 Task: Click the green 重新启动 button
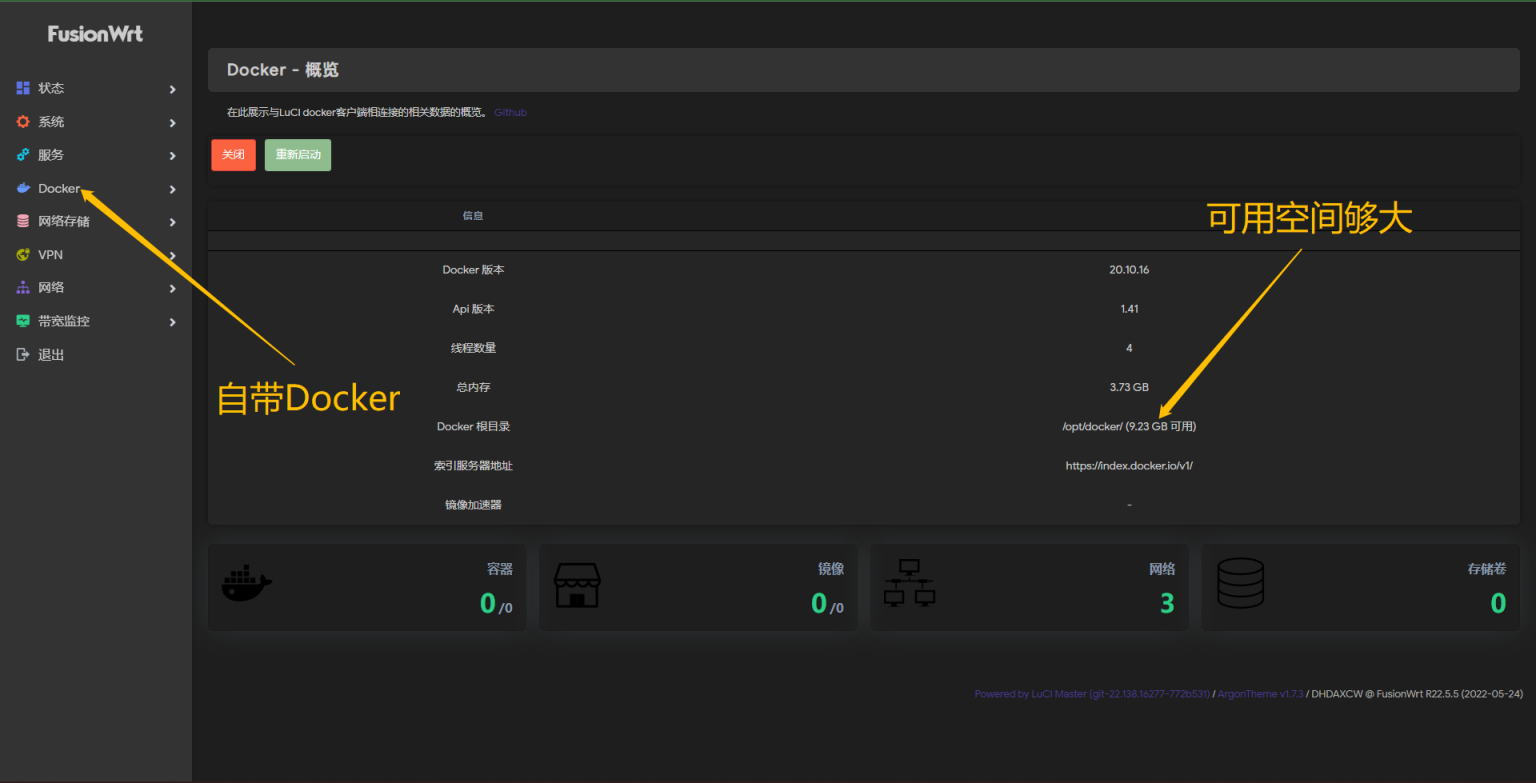tap(298, 155)
